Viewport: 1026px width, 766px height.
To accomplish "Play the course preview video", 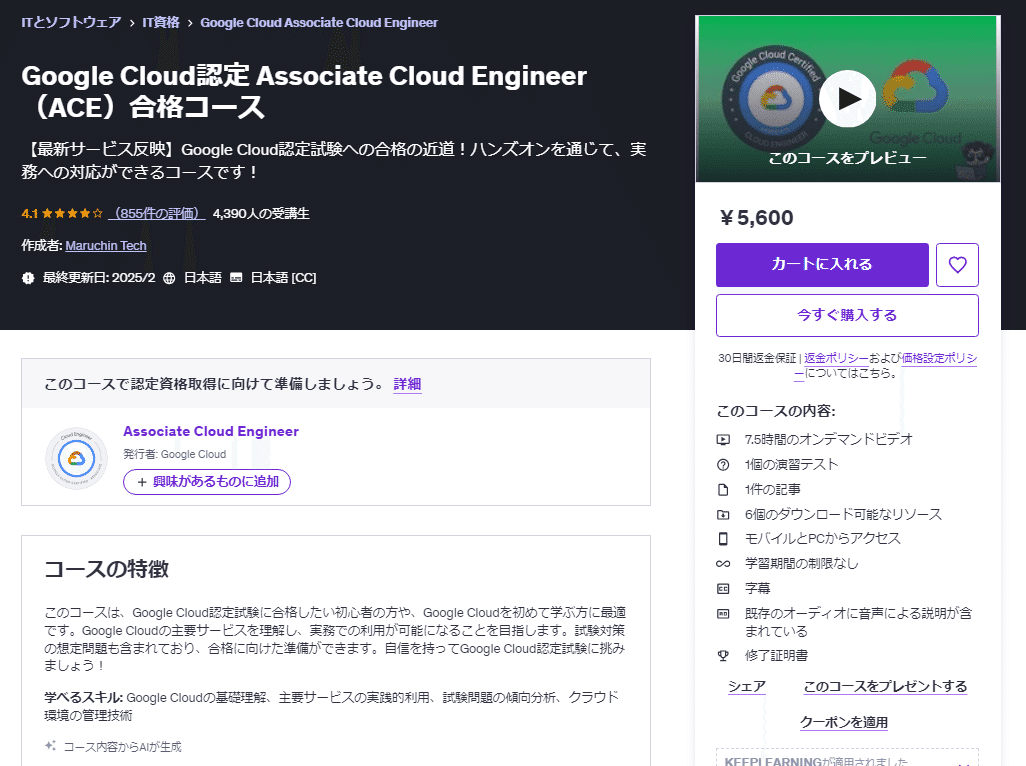I will pyautogui.click(x=847, y=99).
